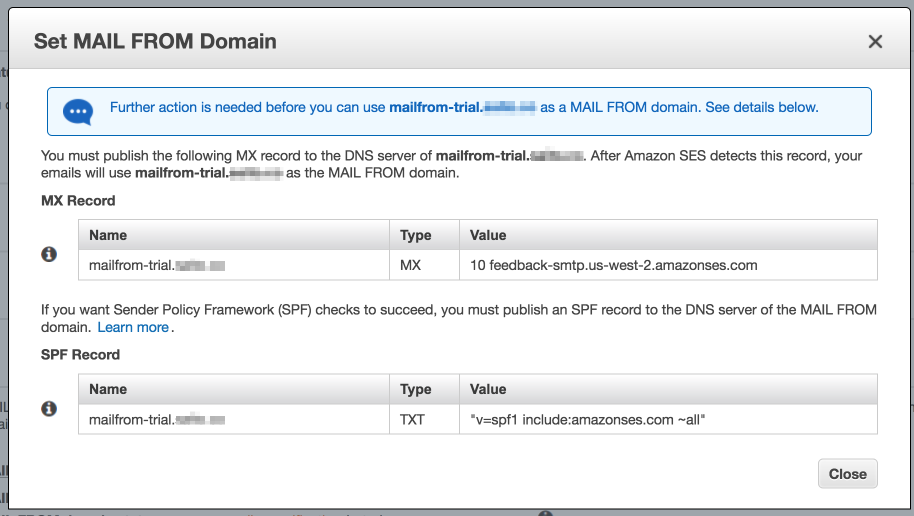Click the MX type cell

coord(424,265)
